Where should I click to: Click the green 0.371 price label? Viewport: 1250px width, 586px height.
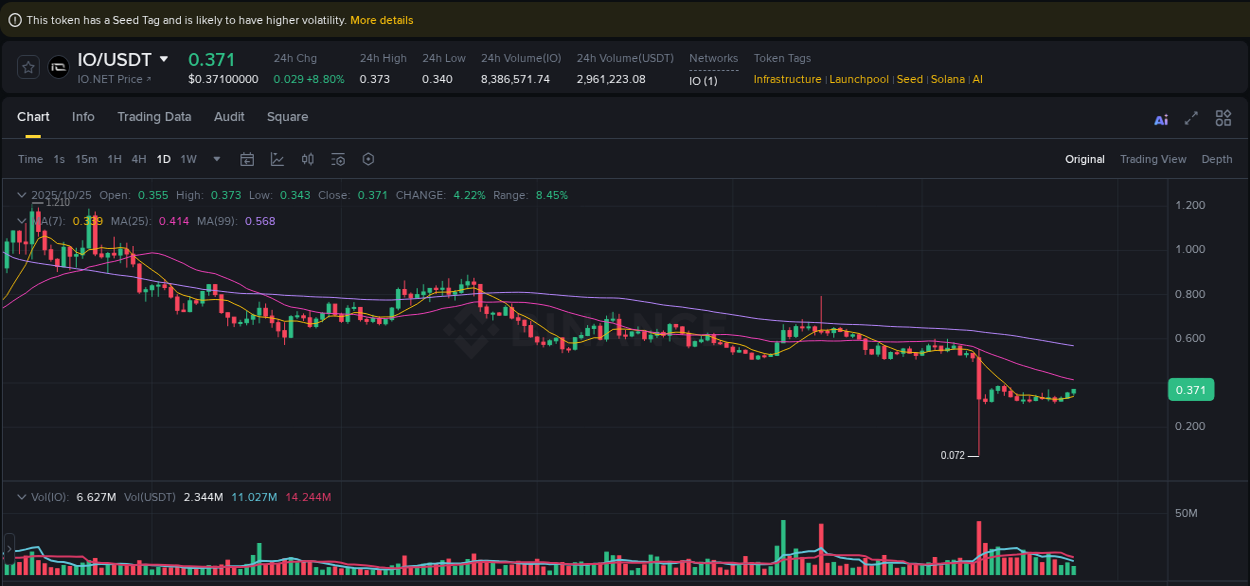[x=1190, y=389]
